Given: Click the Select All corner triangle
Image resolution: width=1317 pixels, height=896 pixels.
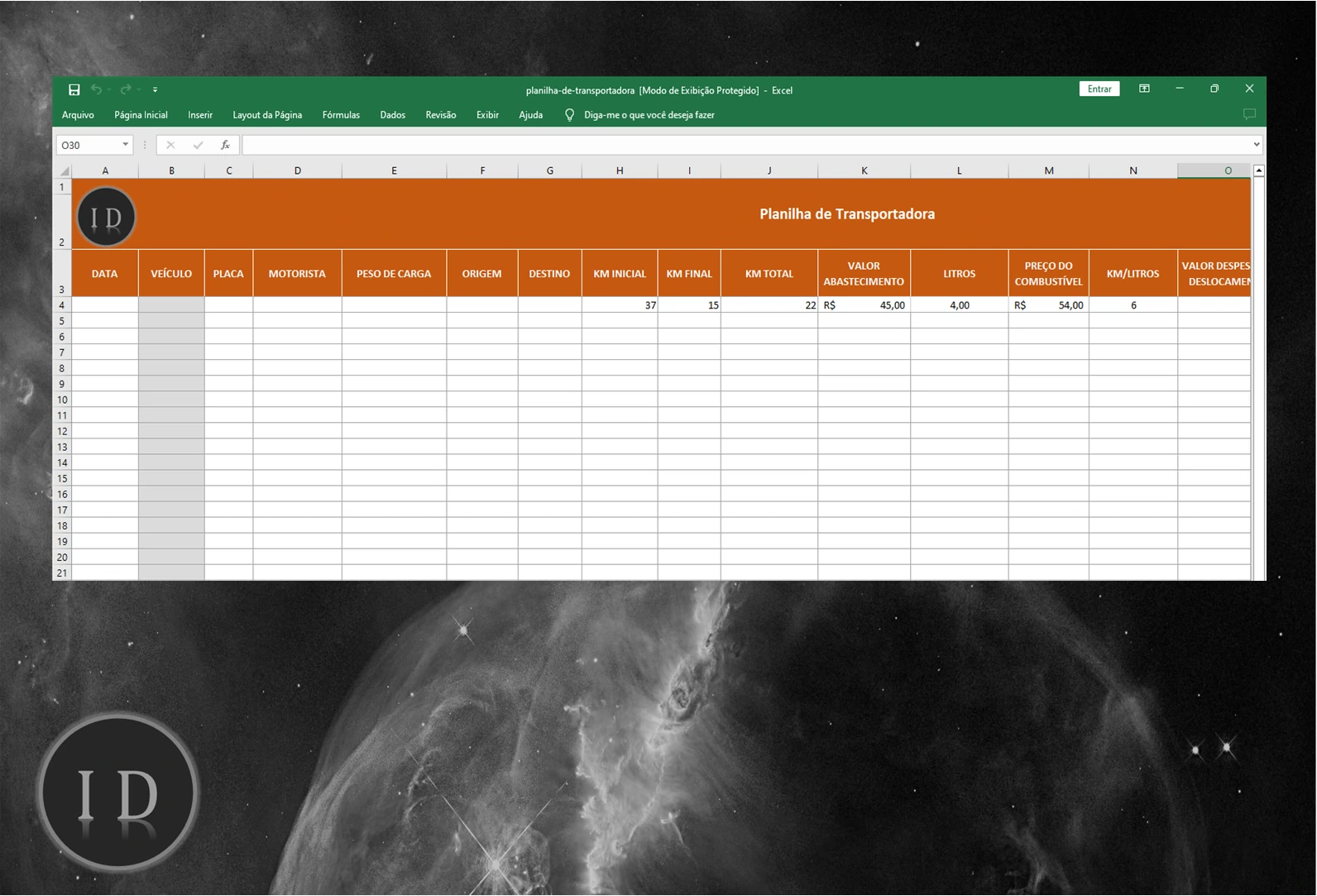Looking at the screenshot, I should (x=64, y=170).
